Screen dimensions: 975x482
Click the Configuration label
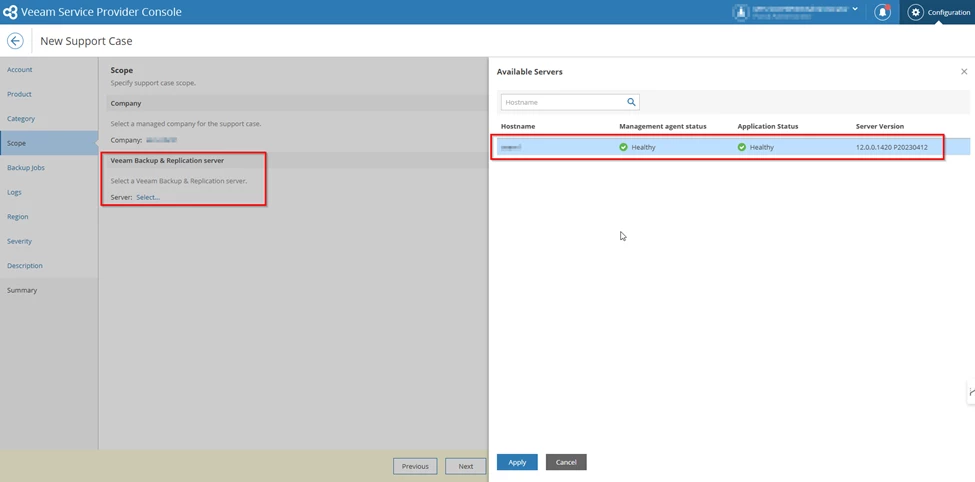pyautogui.click(x=949, y=12)
